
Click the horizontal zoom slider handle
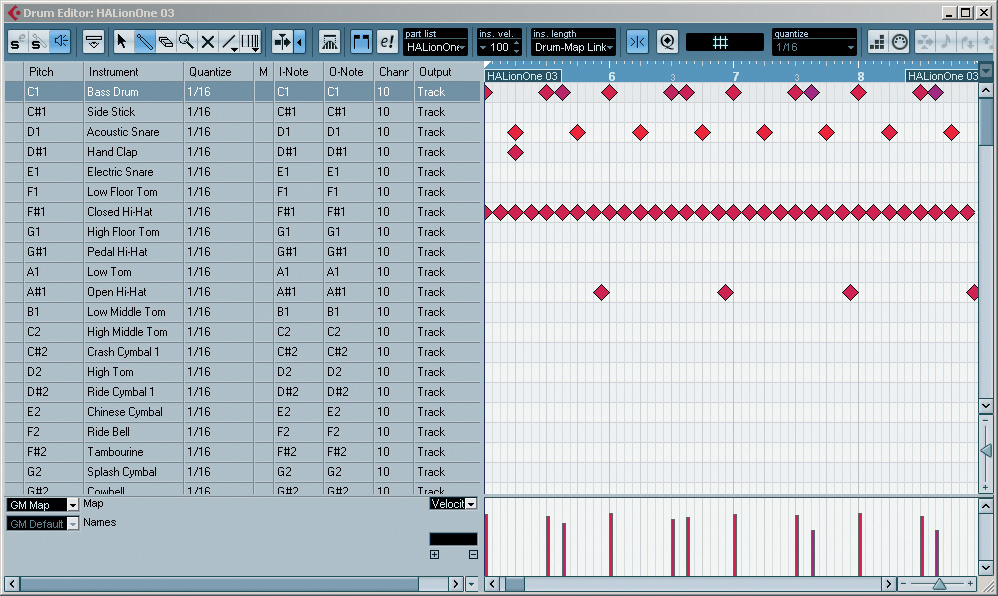[939, 584]
